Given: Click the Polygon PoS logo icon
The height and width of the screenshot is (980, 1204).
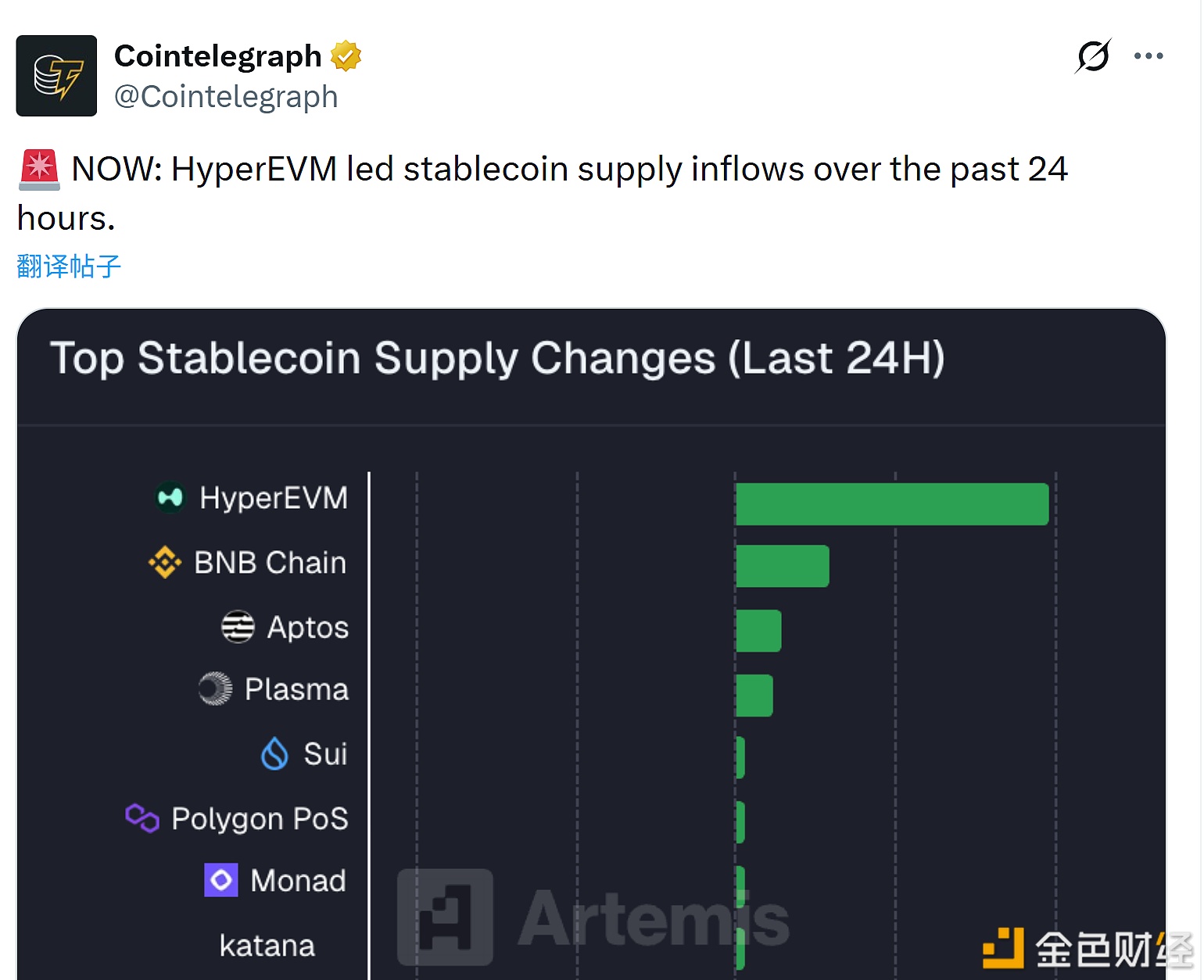Looking at the screenshot, I should (142, 818).
